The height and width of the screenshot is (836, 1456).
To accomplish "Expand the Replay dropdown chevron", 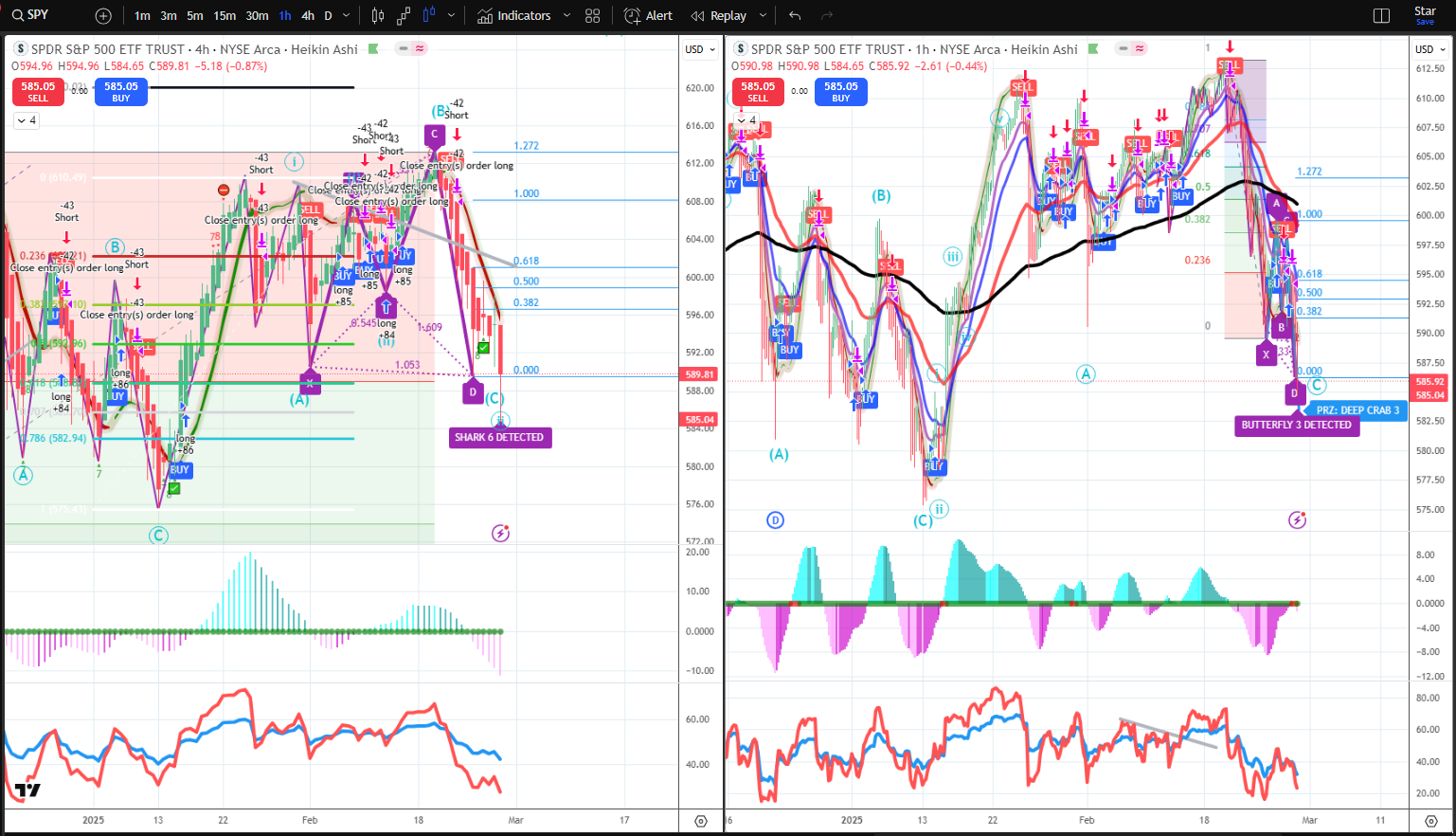I will (x=763, y=16).
